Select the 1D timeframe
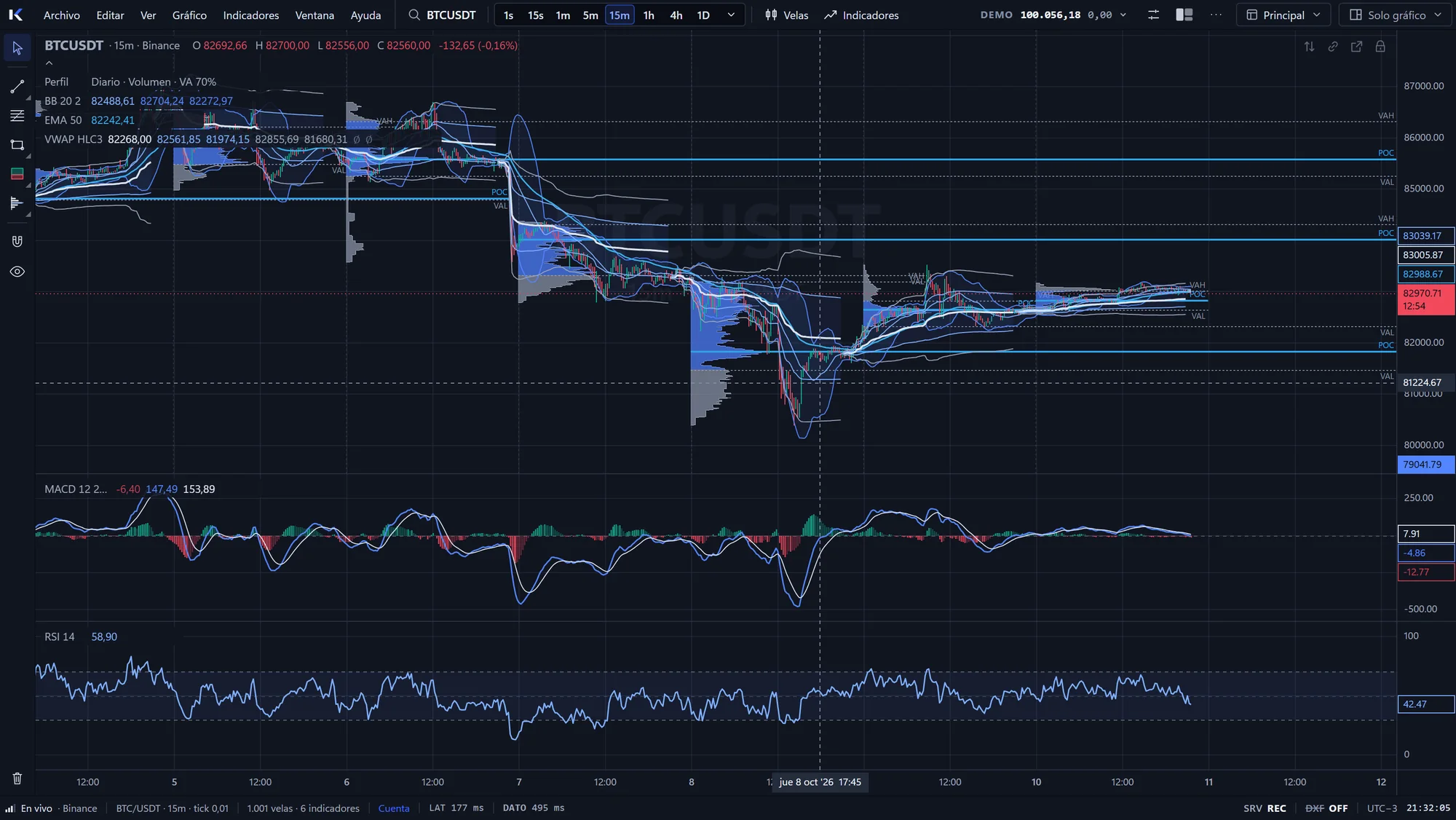Image resolution: width=1456 pixels, height=820 pixels. [x=703, y=15]
